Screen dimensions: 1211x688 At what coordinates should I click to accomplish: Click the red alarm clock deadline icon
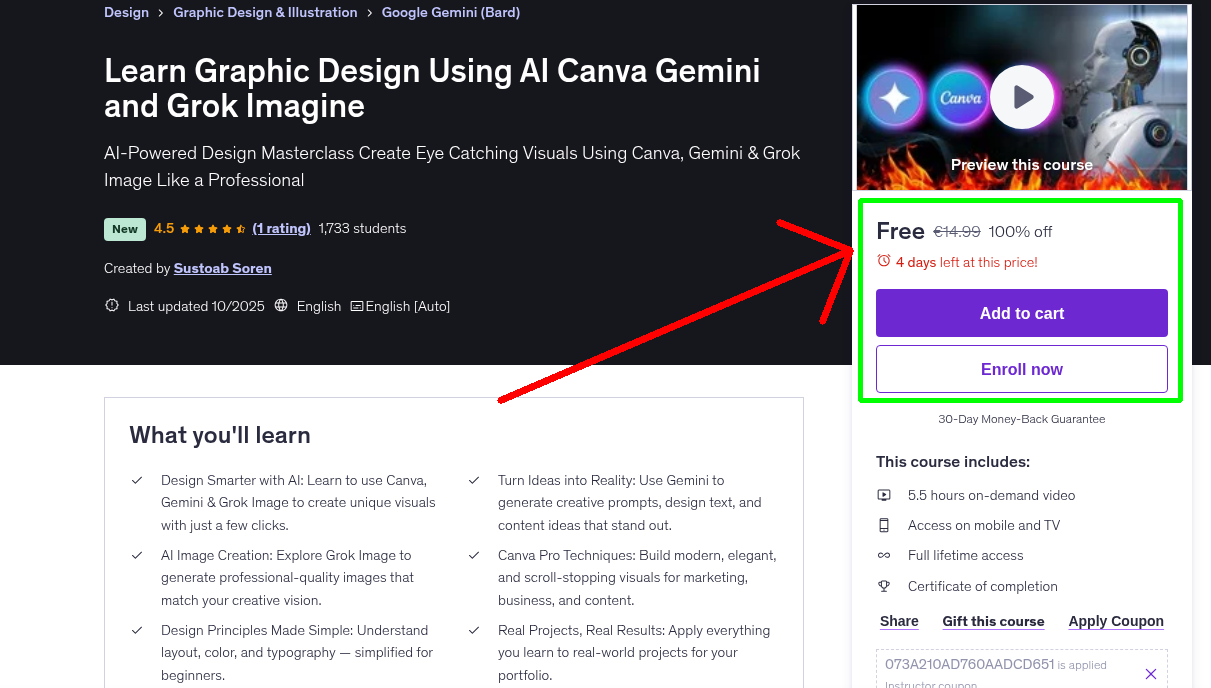click(883, 259)
